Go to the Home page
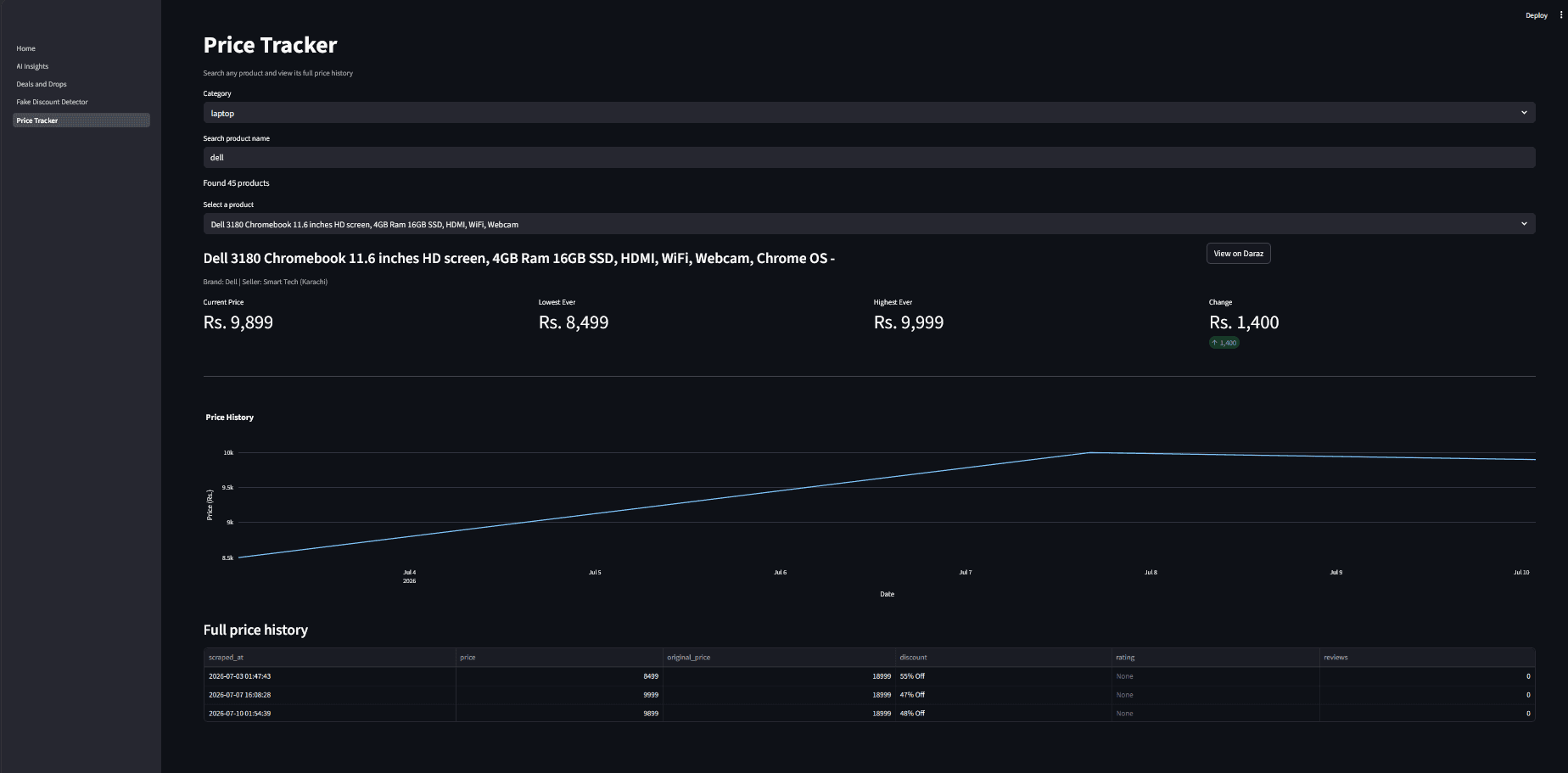This screenshot has height=773, width=1568. pyautogui.click(x=26, y=48)
